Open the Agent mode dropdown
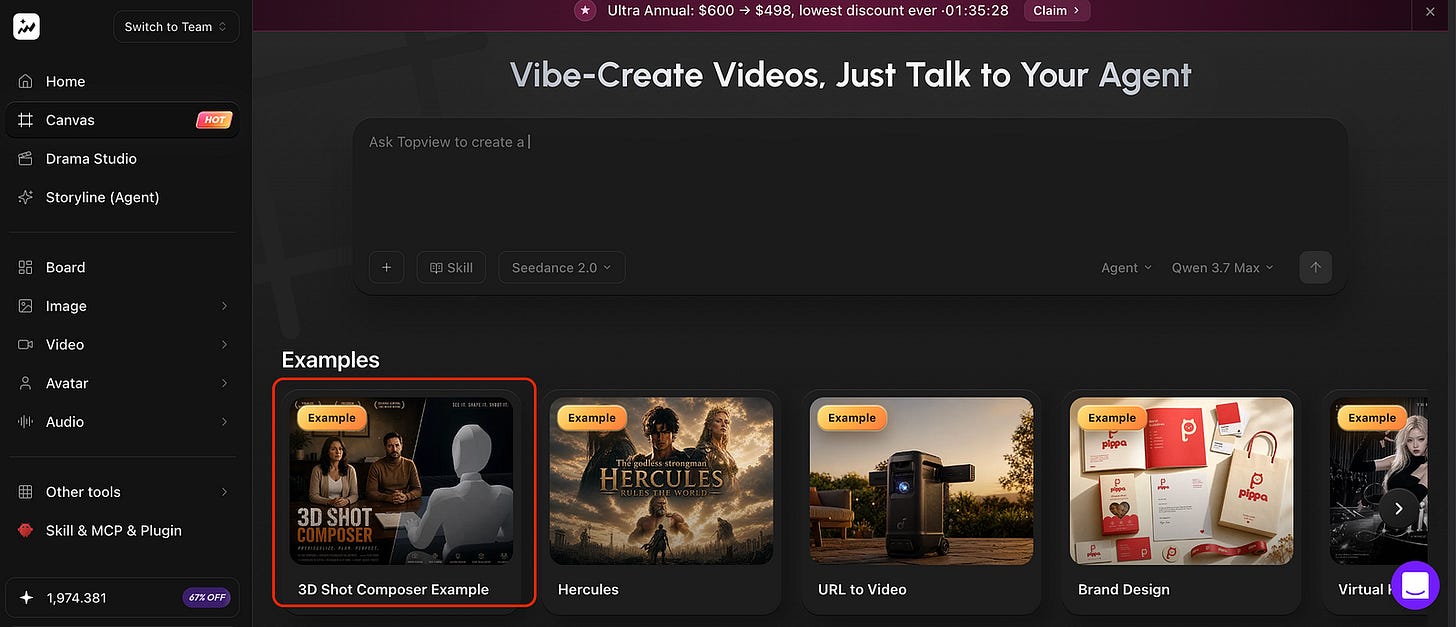 point(1127,268)
